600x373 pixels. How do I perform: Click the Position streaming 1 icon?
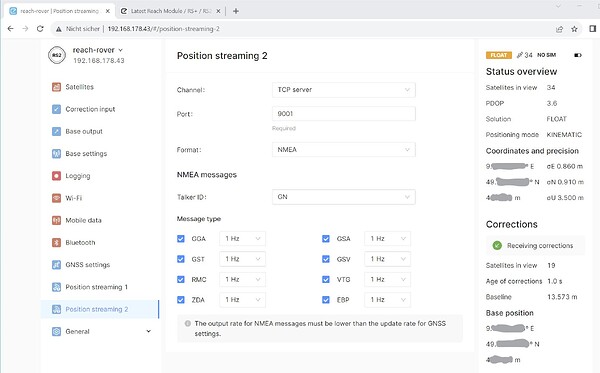tap(56, 287)
